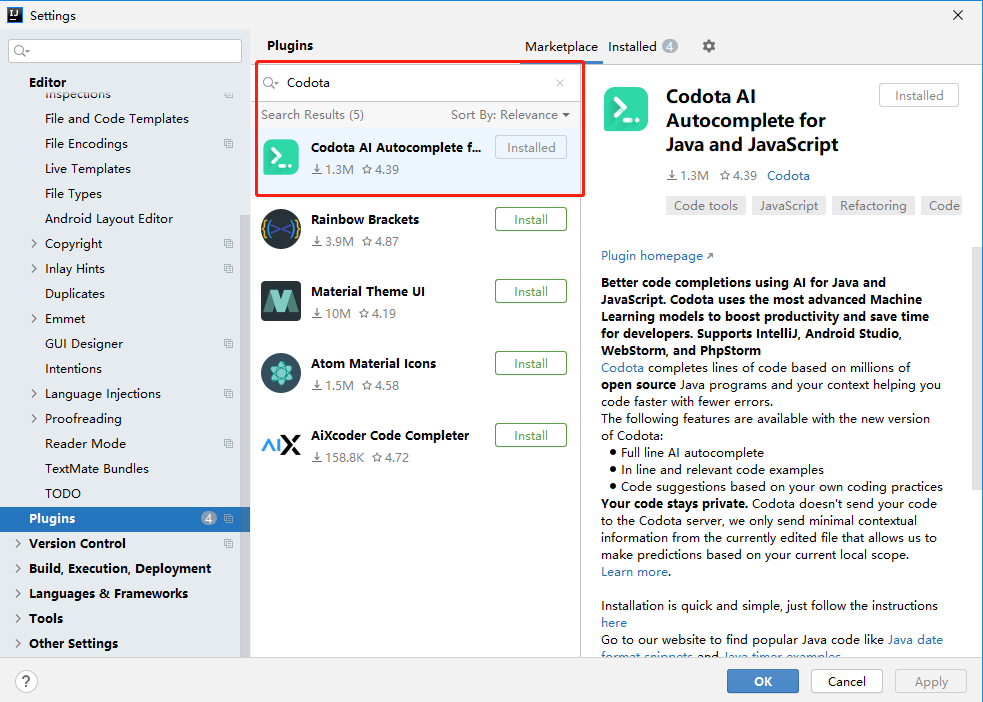Screen dimensions: 983x702
Task: Expand Languages & Frameworks section
Action: point(18,594)
